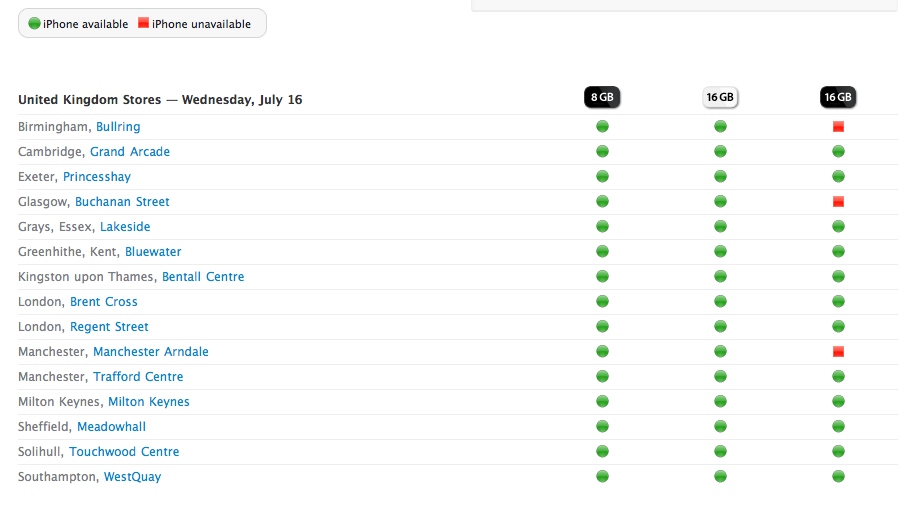Click Birmingham's green 8 GB availability dot
This screenshot has height=511, width=920.
point(603,126)
